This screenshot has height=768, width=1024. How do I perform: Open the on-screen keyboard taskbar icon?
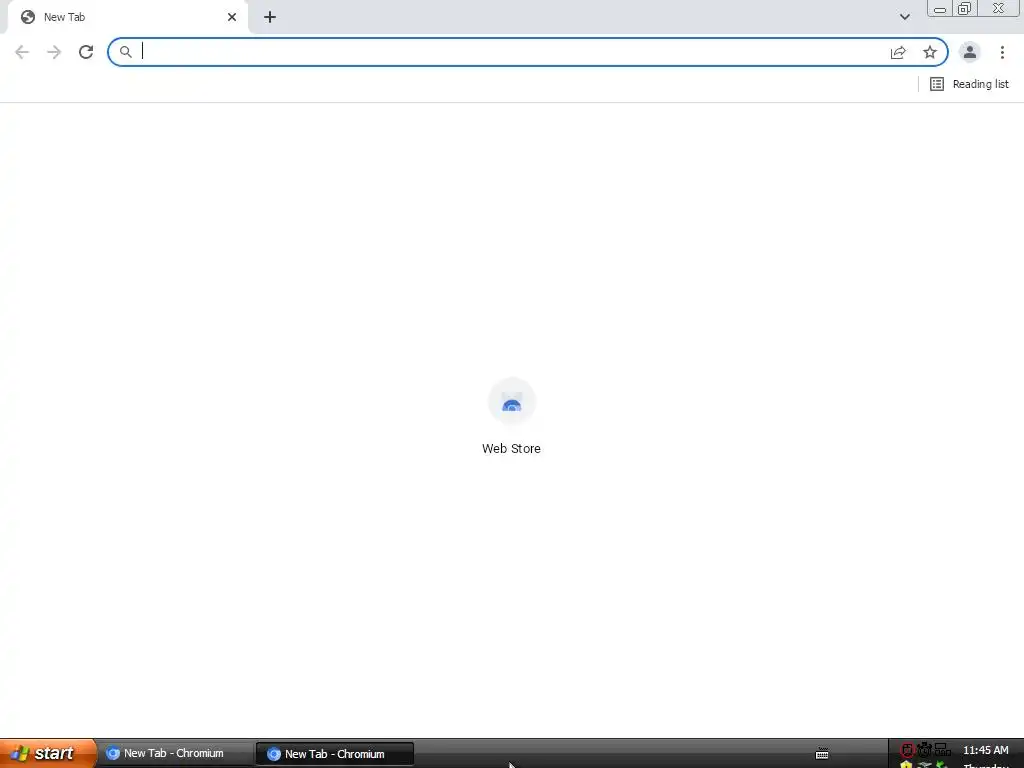point(822,754)
